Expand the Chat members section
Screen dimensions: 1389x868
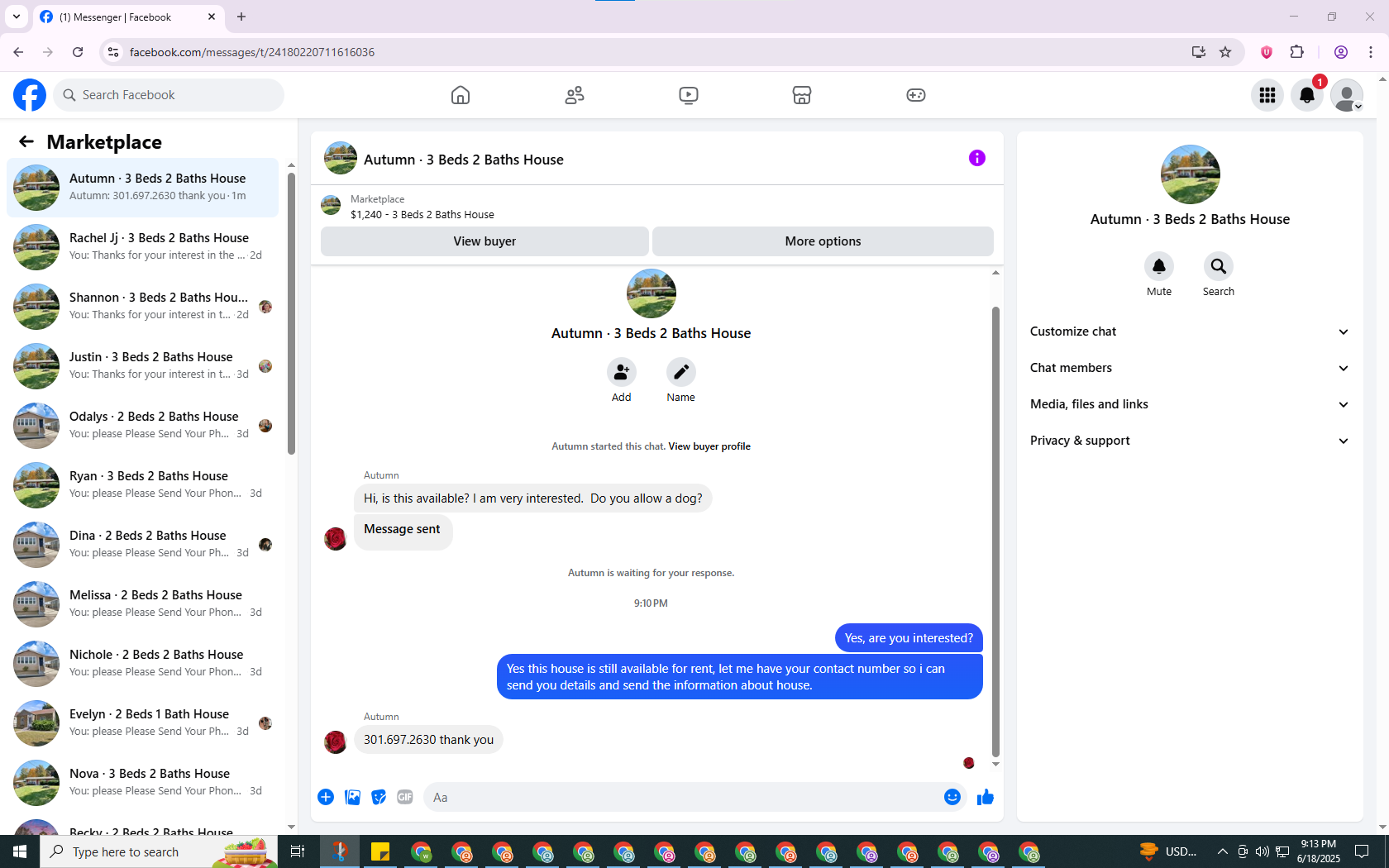pyautogui.click(x=1190, y=368)
